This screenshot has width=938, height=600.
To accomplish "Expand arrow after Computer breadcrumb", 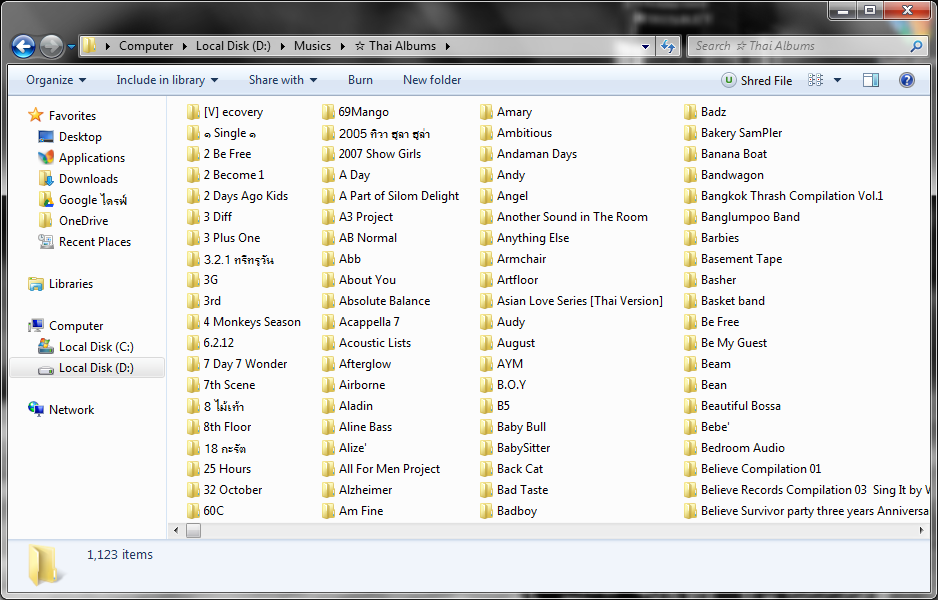I will coord(184,46).
